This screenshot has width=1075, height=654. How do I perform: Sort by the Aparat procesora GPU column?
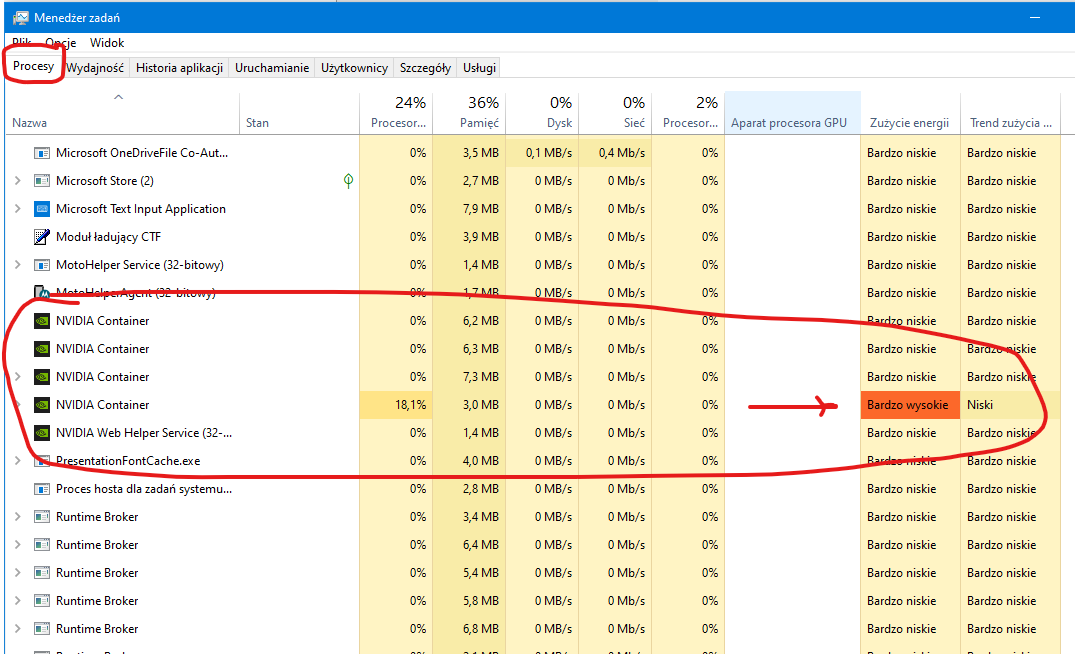[x=793, y=113]
